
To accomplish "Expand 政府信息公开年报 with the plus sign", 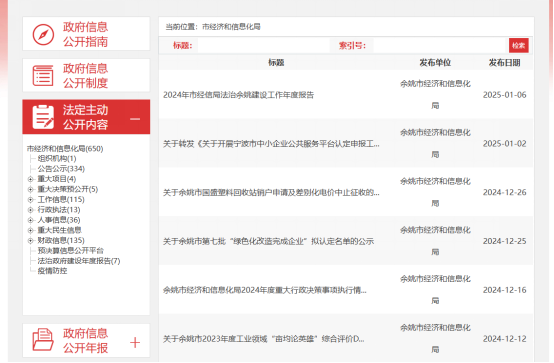I will (135, 342).
